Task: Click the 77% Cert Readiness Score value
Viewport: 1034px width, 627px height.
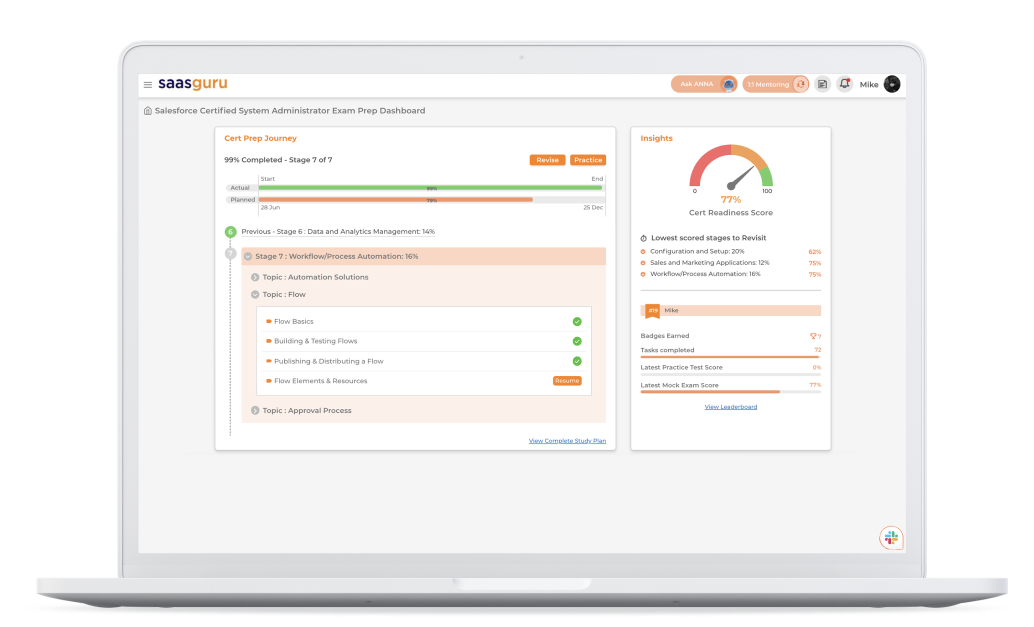Action: [x=731, y=200]
